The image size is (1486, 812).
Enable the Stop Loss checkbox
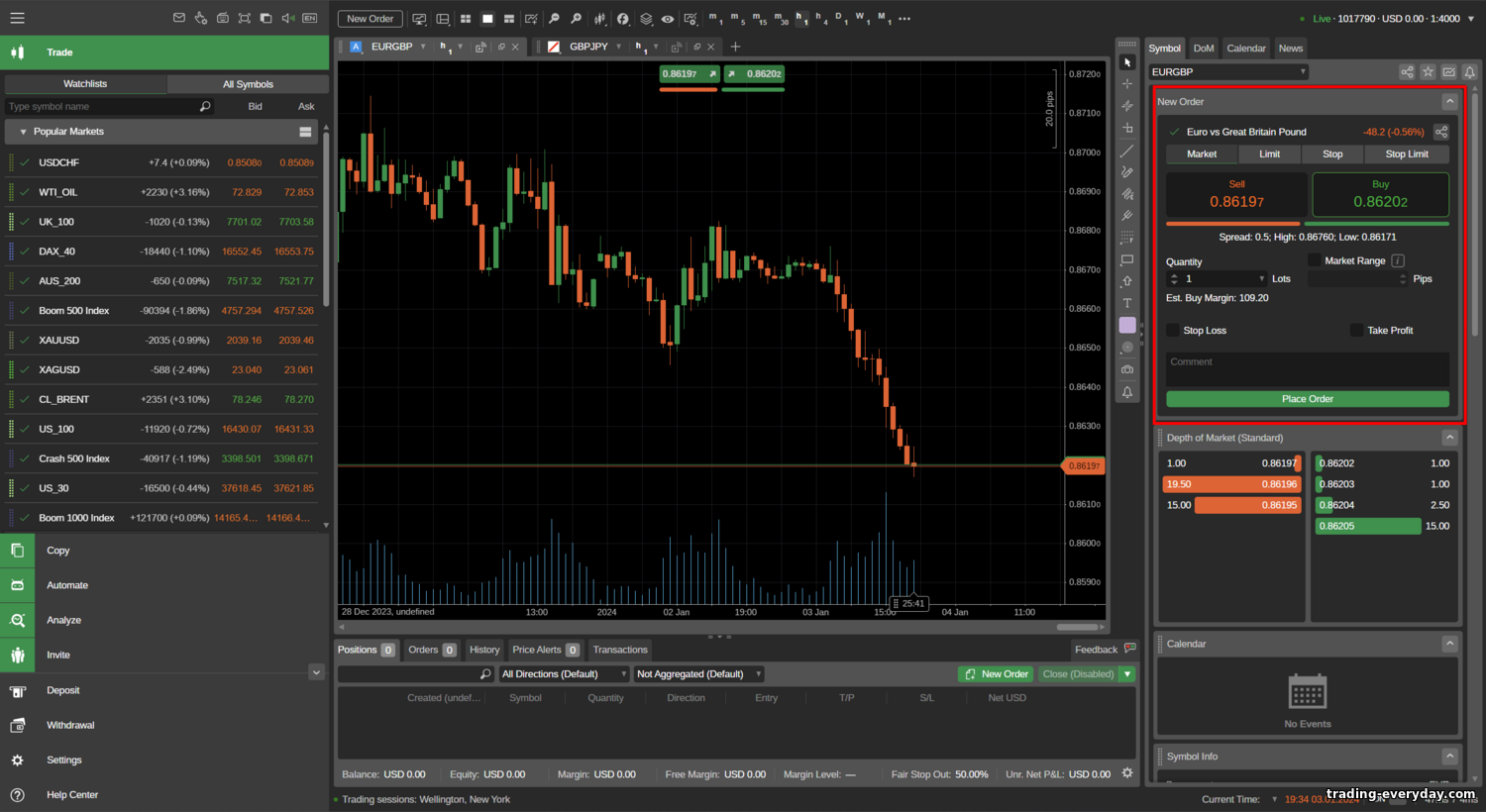pyautogui.click(x=1173, y=331)
